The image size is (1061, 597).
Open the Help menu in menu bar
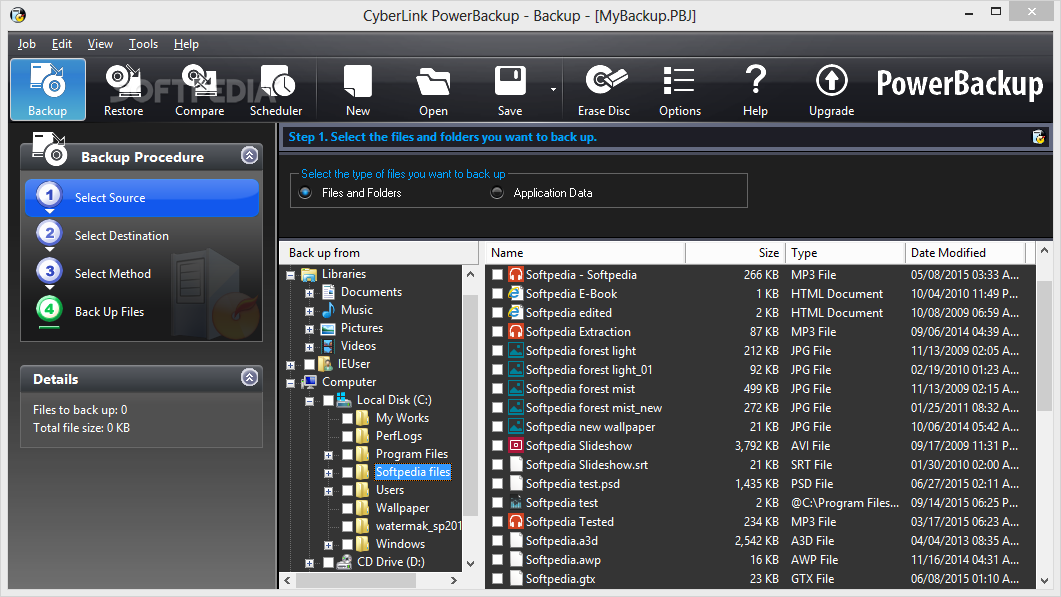click(x=186, y=44)
